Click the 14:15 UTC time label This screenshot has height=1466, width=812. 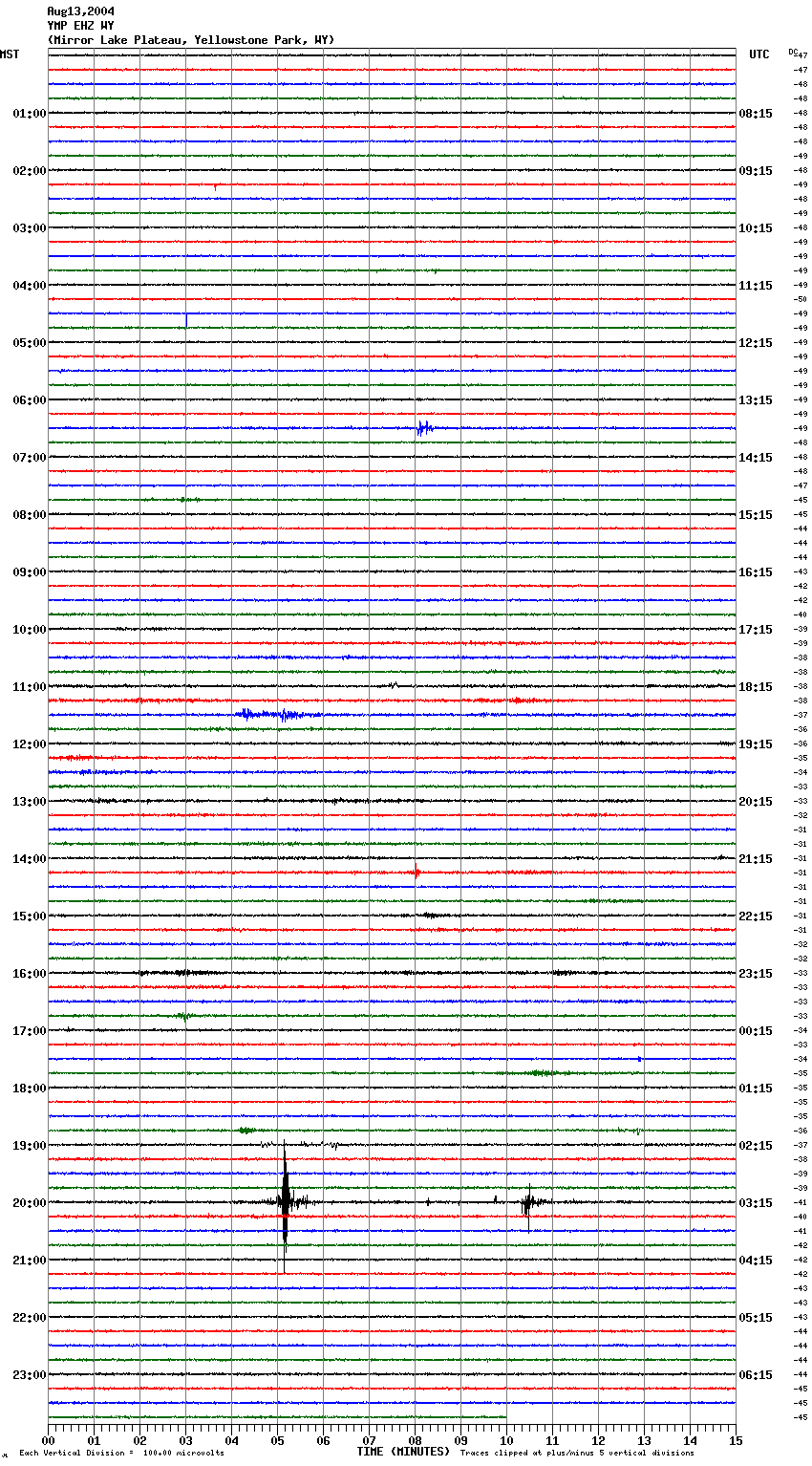point(756,458)
